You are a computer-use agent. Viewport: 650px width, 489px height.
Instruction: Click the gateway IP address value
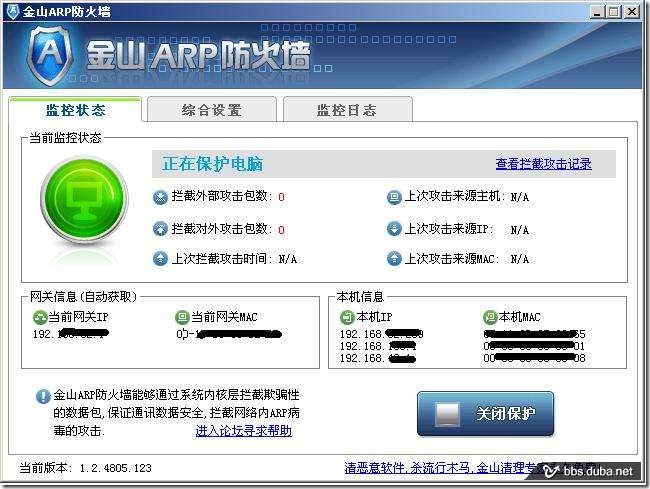pos(70,334)
